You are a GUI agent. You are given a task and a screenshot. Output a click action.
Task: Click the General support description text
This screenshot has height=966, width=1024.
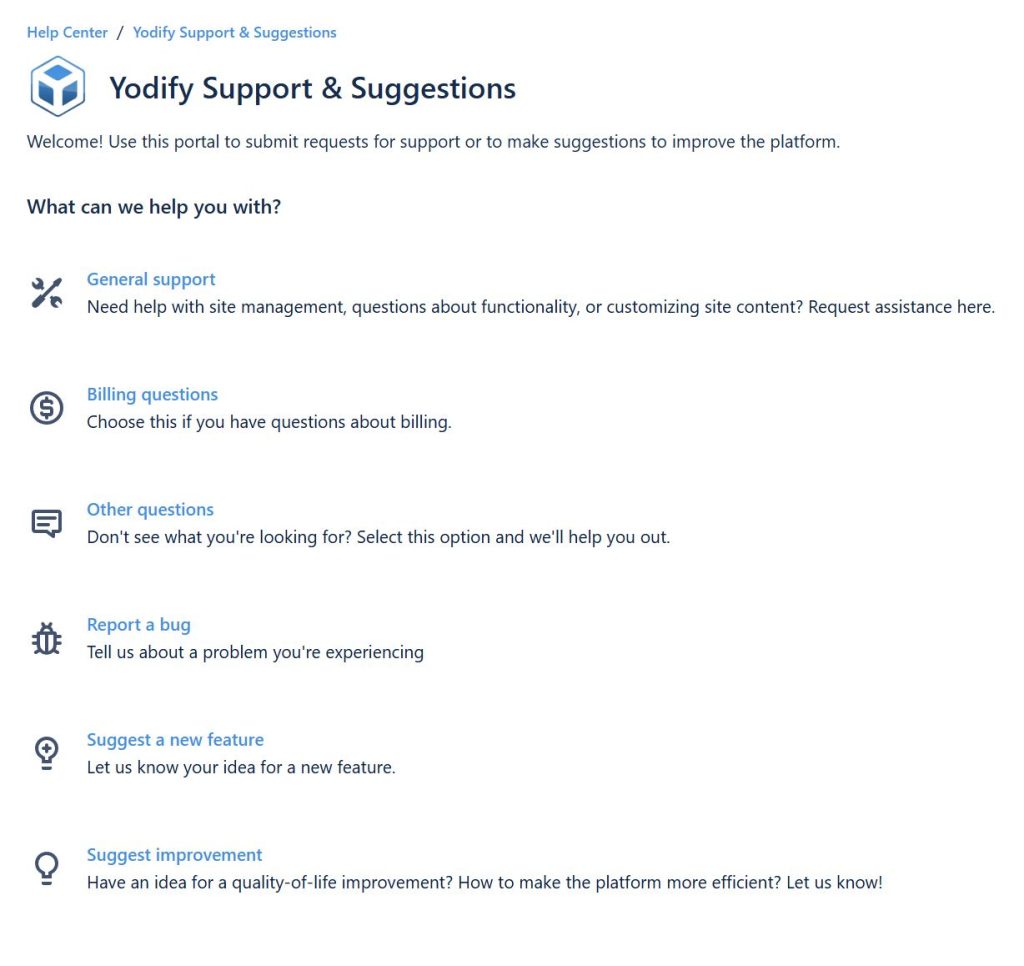pyautogui.click(x=540, y=307)
